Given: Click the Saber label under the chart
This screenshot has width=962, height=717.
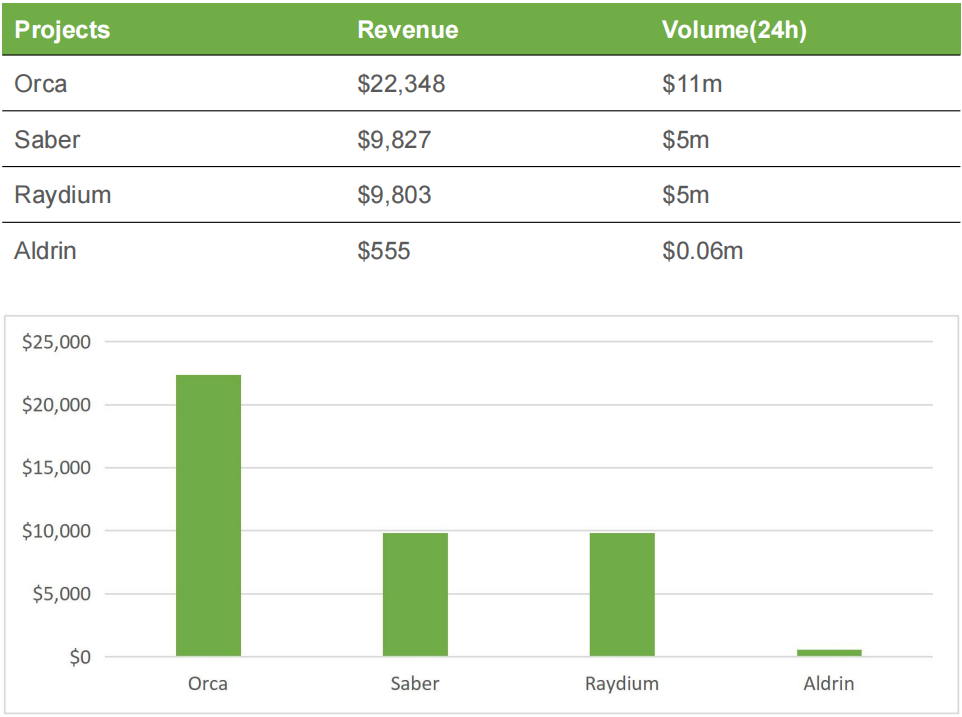Looking at the screenshot, I should [415, 683].
